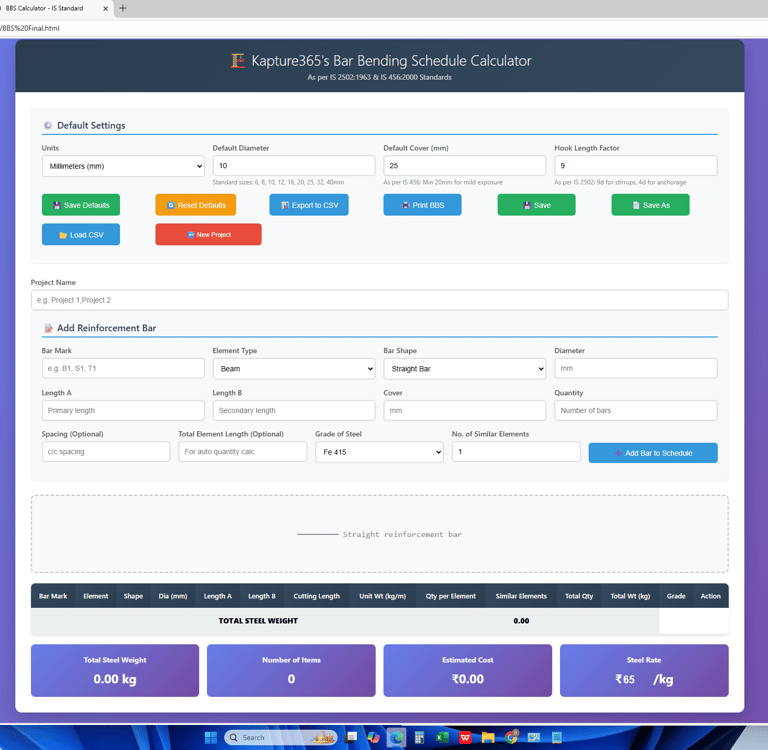Image resolution: width=768 pixels, height=750 pixels.
Task: Open the Element Type dropdown
Action: tap(294, 369)
